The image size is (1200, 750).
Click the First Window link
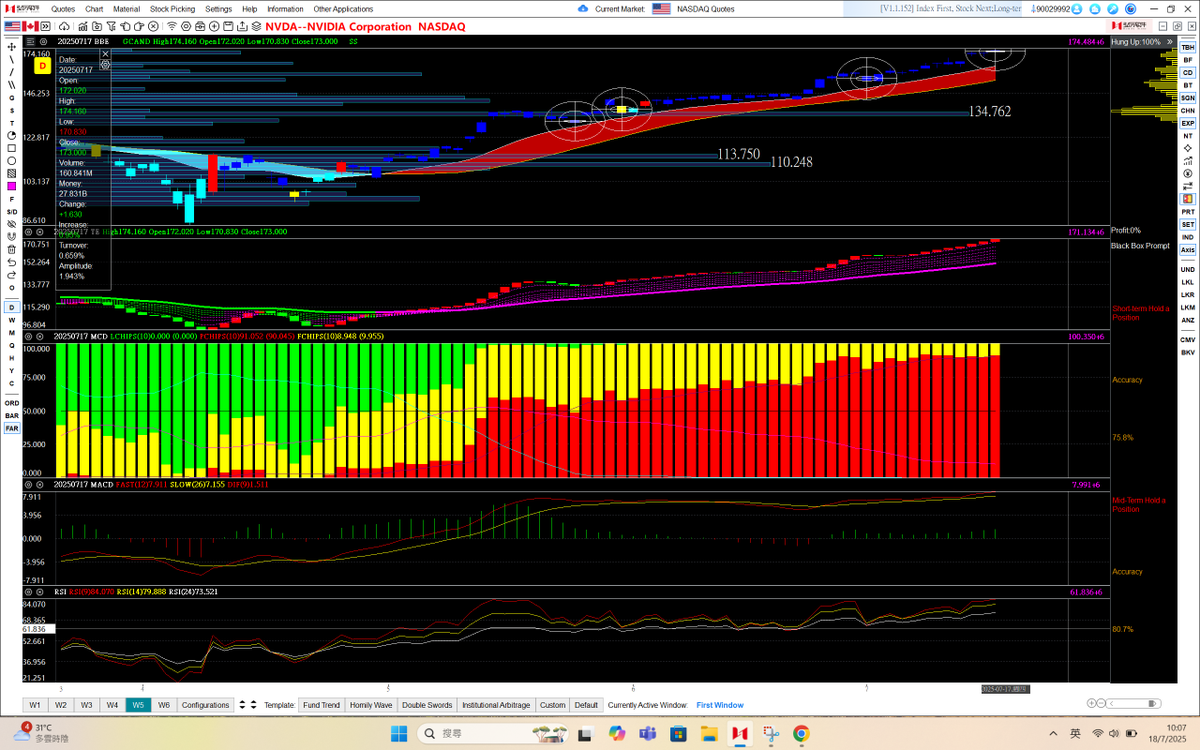coord(720,705)
